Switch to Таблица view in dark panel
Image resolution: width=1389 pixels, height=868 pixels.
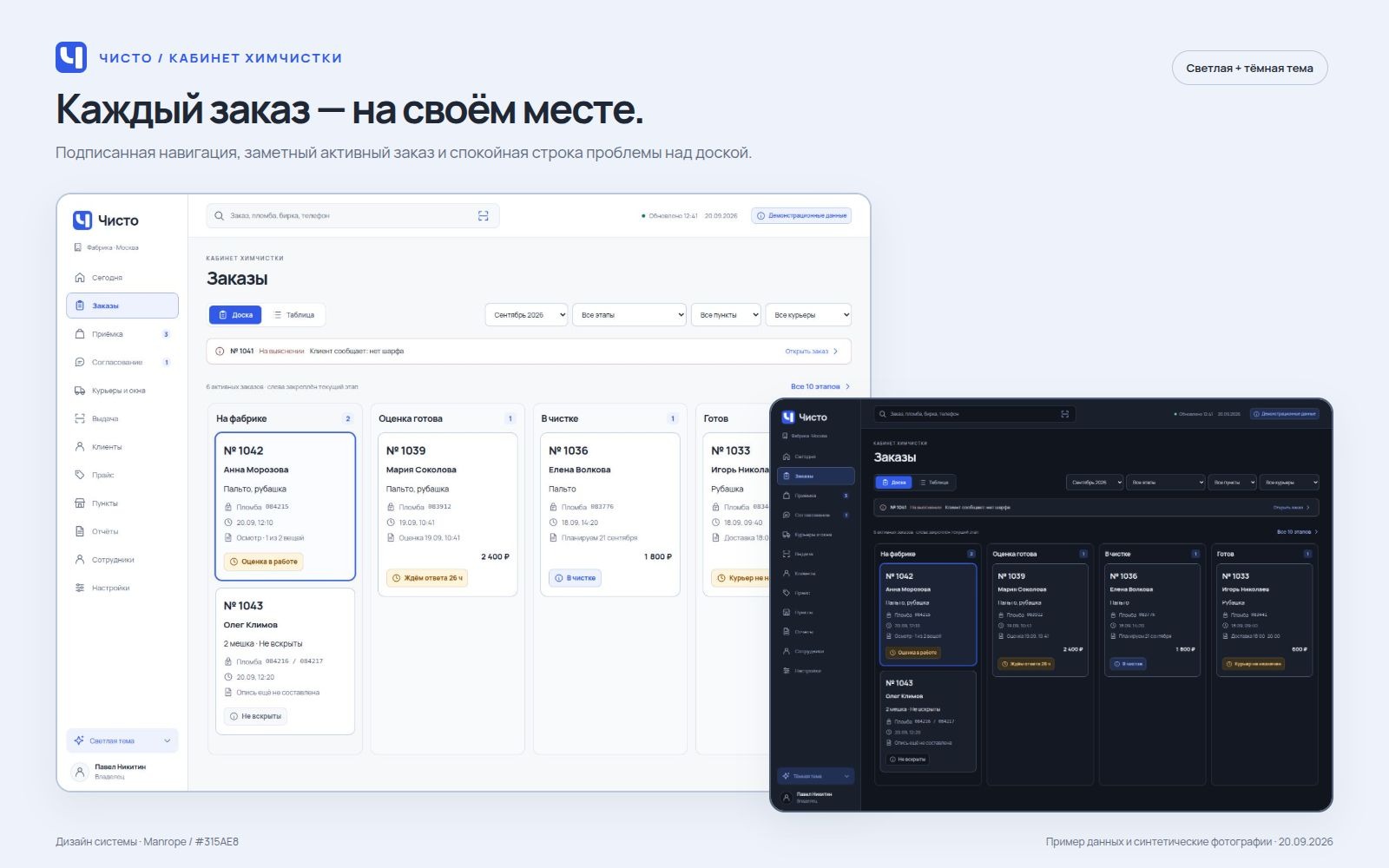click(934, 482)
